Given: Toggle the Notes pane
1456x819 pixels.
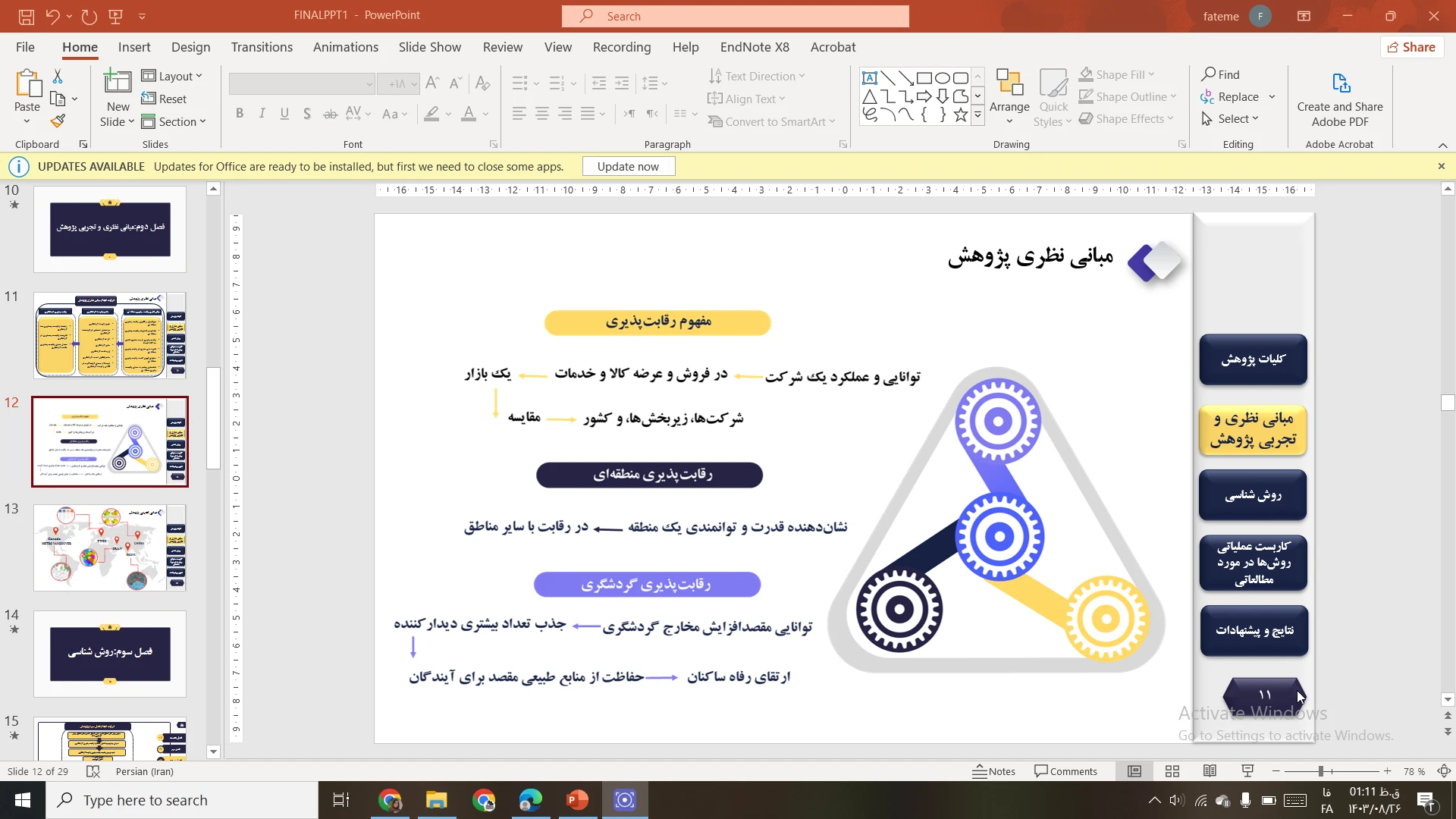Looking at the screenshot, I should coord(993,771).
